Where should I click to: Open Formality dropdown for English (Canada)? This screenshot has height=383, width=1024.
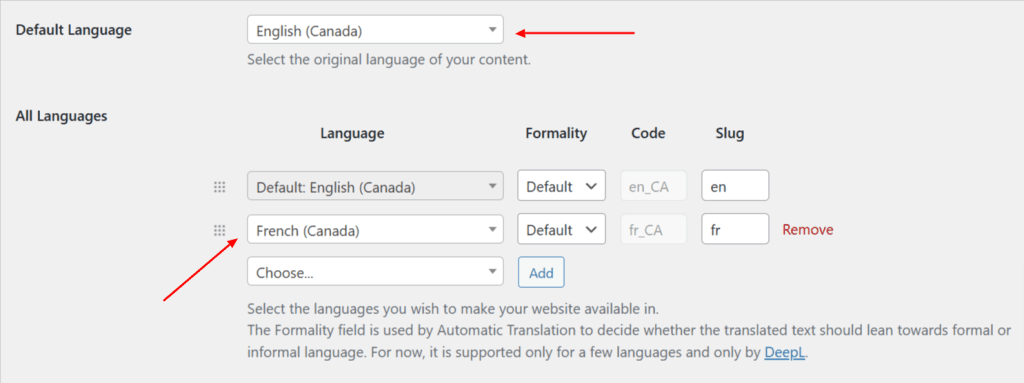click(562, 186)
